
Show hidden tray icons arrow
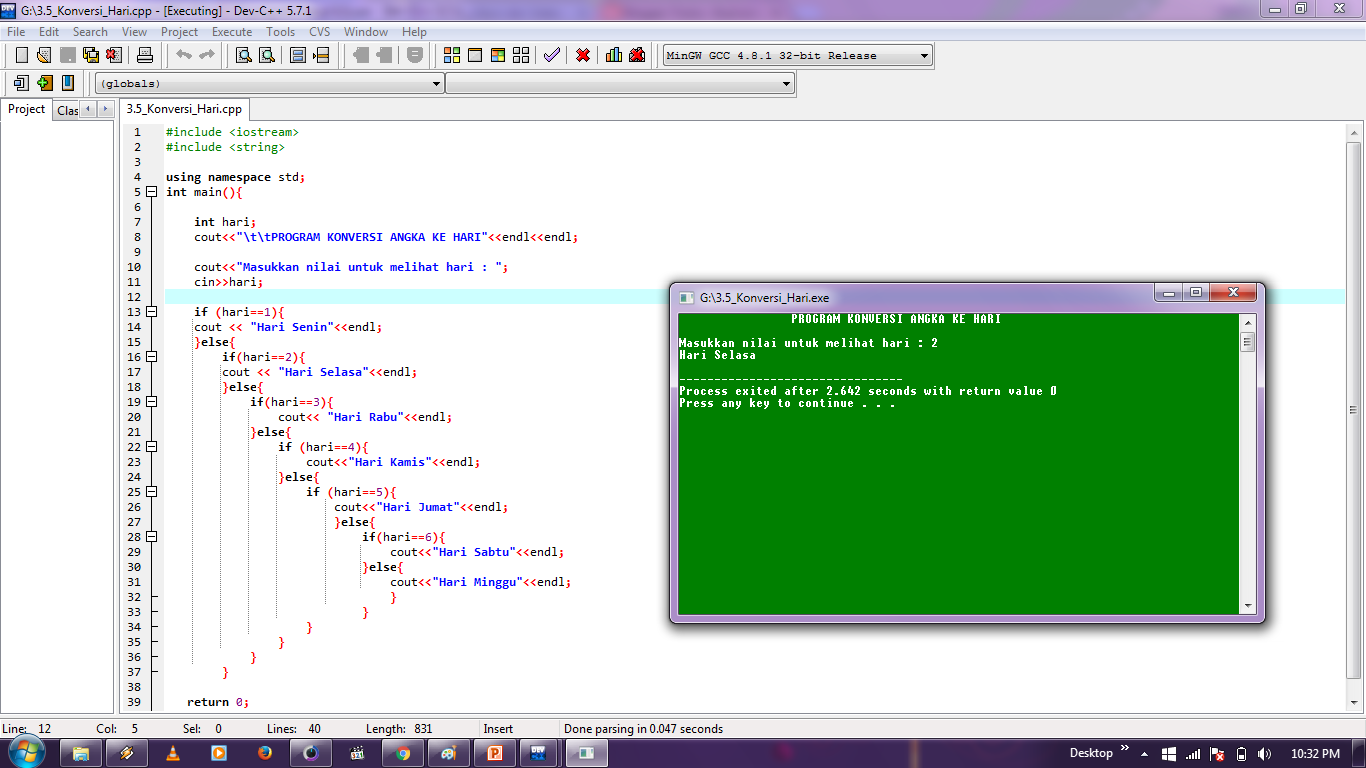[x=1146, y=753]
